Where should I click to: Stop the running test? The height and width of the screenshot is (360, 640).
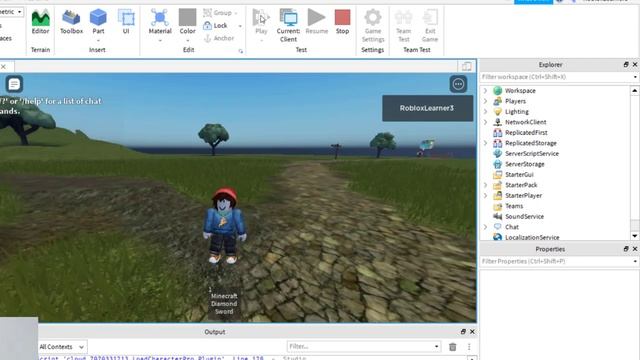click(x=342, y=22)
